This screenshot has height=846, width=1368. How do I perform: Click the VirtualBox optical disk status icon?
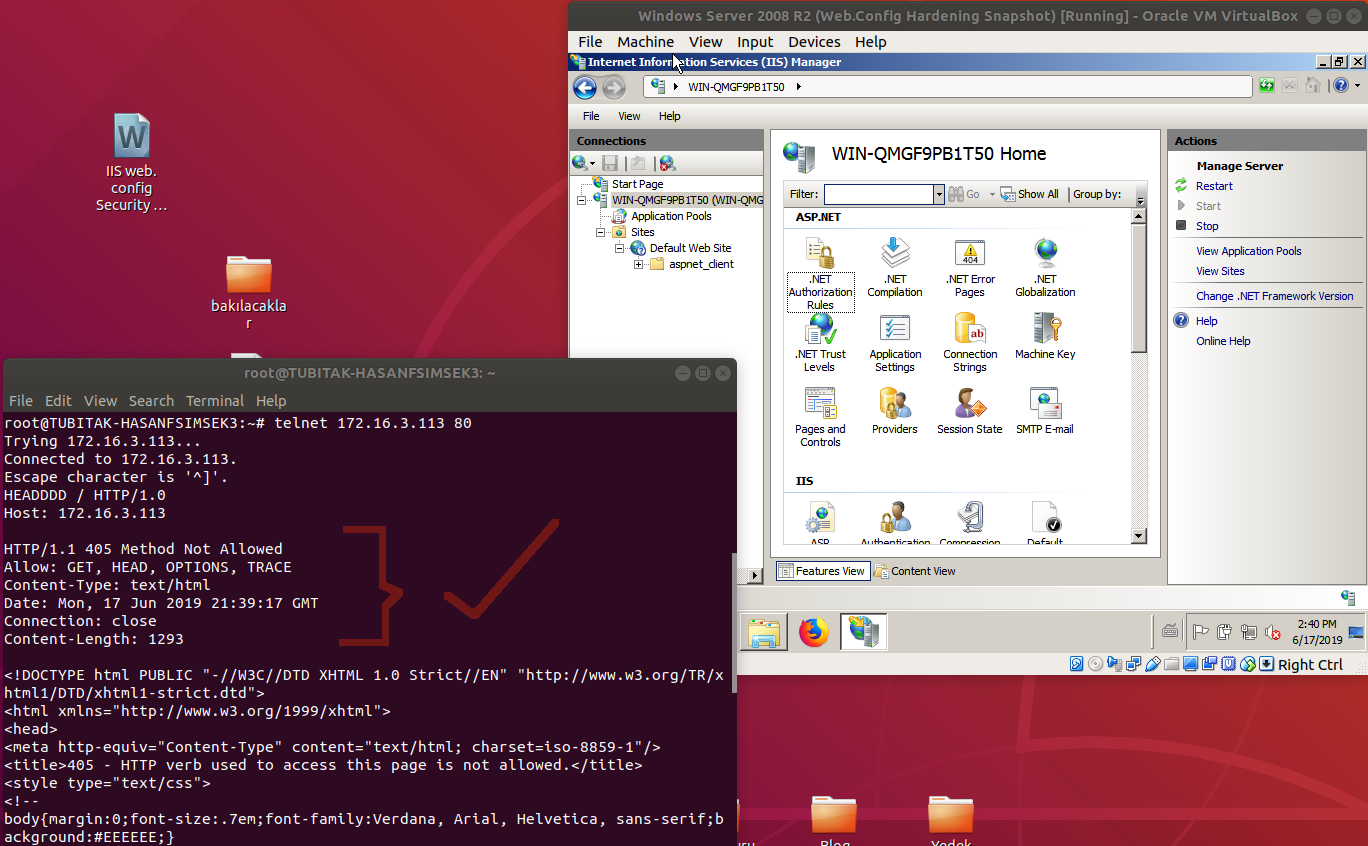coord(1096,664)
